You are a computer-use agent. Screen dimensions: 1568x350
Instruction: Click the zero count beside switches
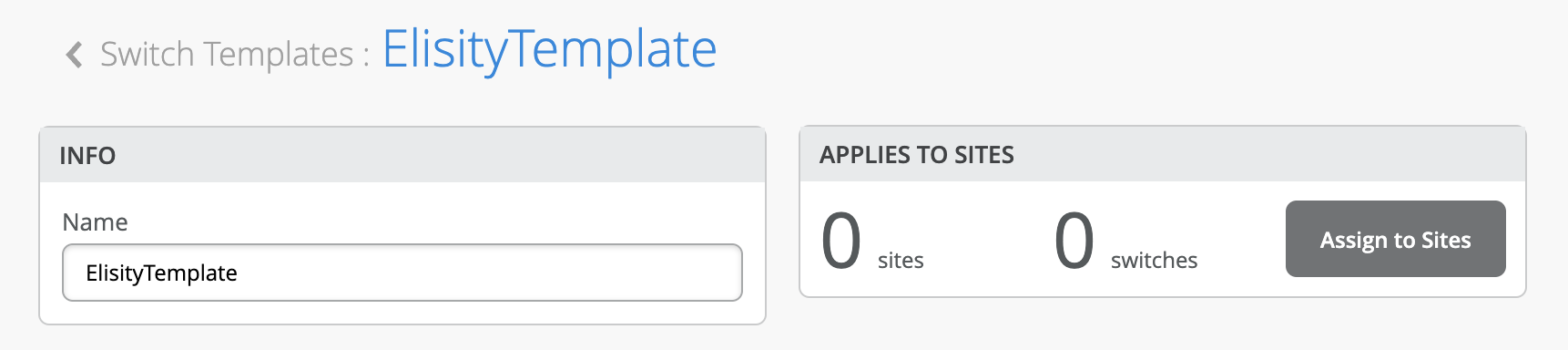1074,241
